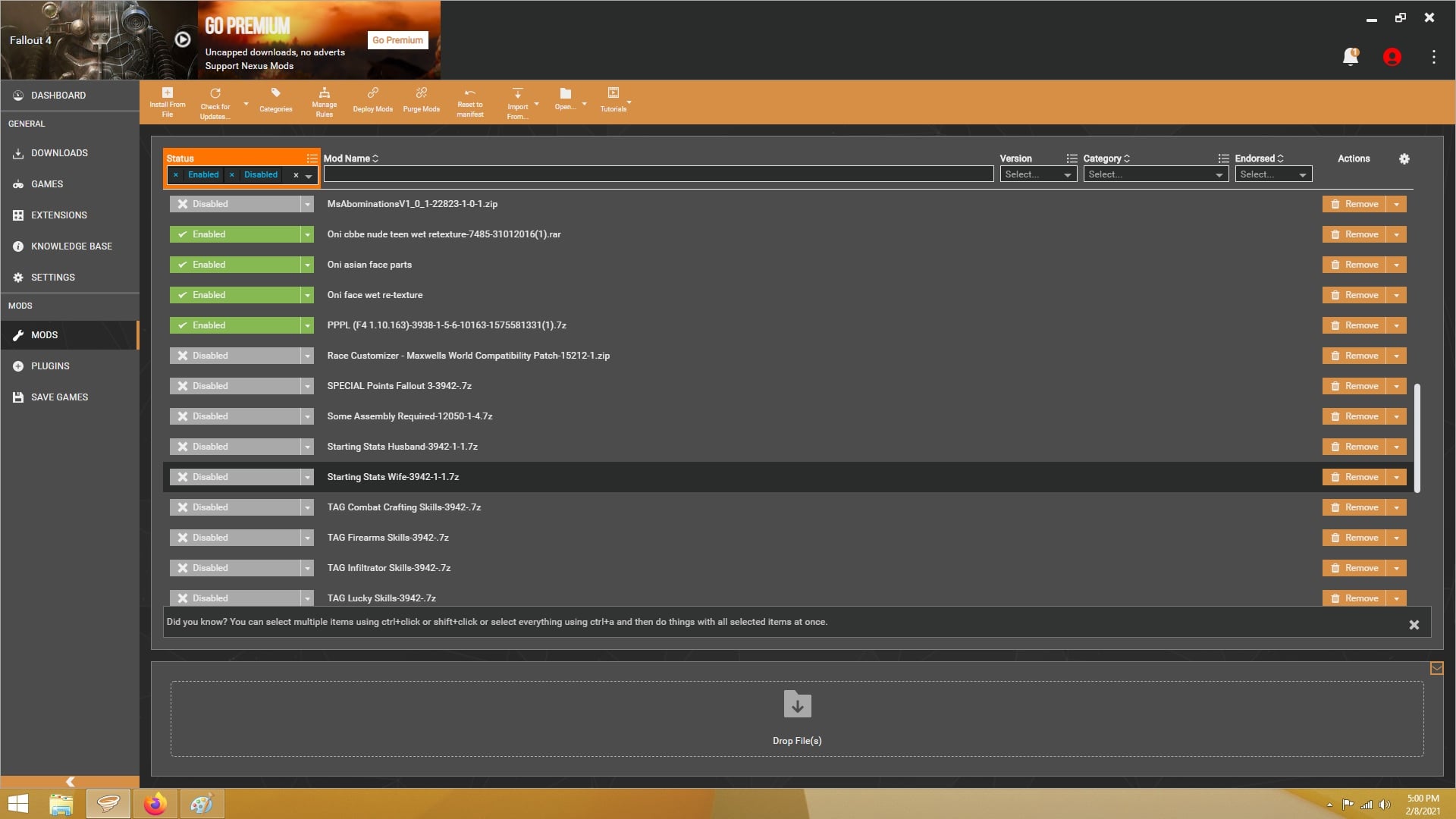The height and width of the screenshot is (819, 1456).
Task: Click the Deploy Mods icon
Action: pyautogui.click(x=372, y=93)
